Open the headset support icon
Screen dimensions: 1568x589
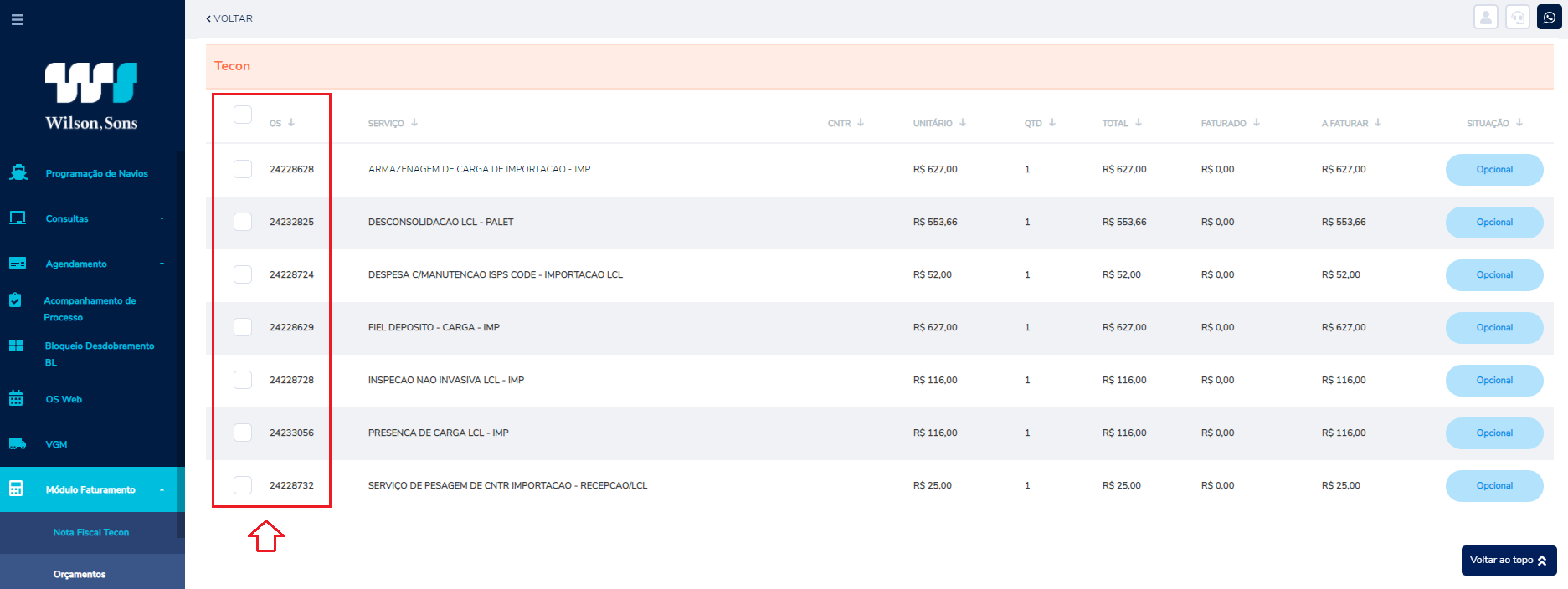click(1518, 18)
